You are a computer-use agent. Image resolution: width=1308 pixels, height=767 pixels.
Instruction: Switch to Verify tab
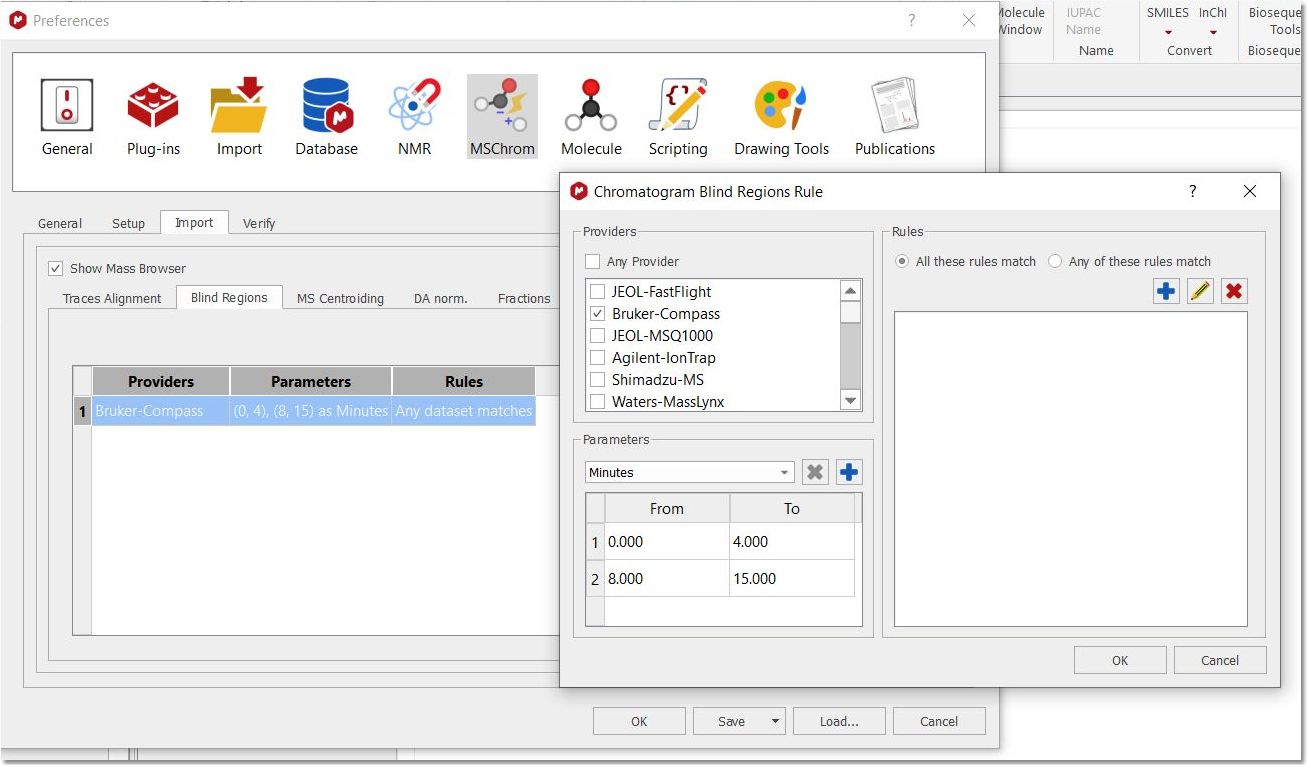pos(259,223)
